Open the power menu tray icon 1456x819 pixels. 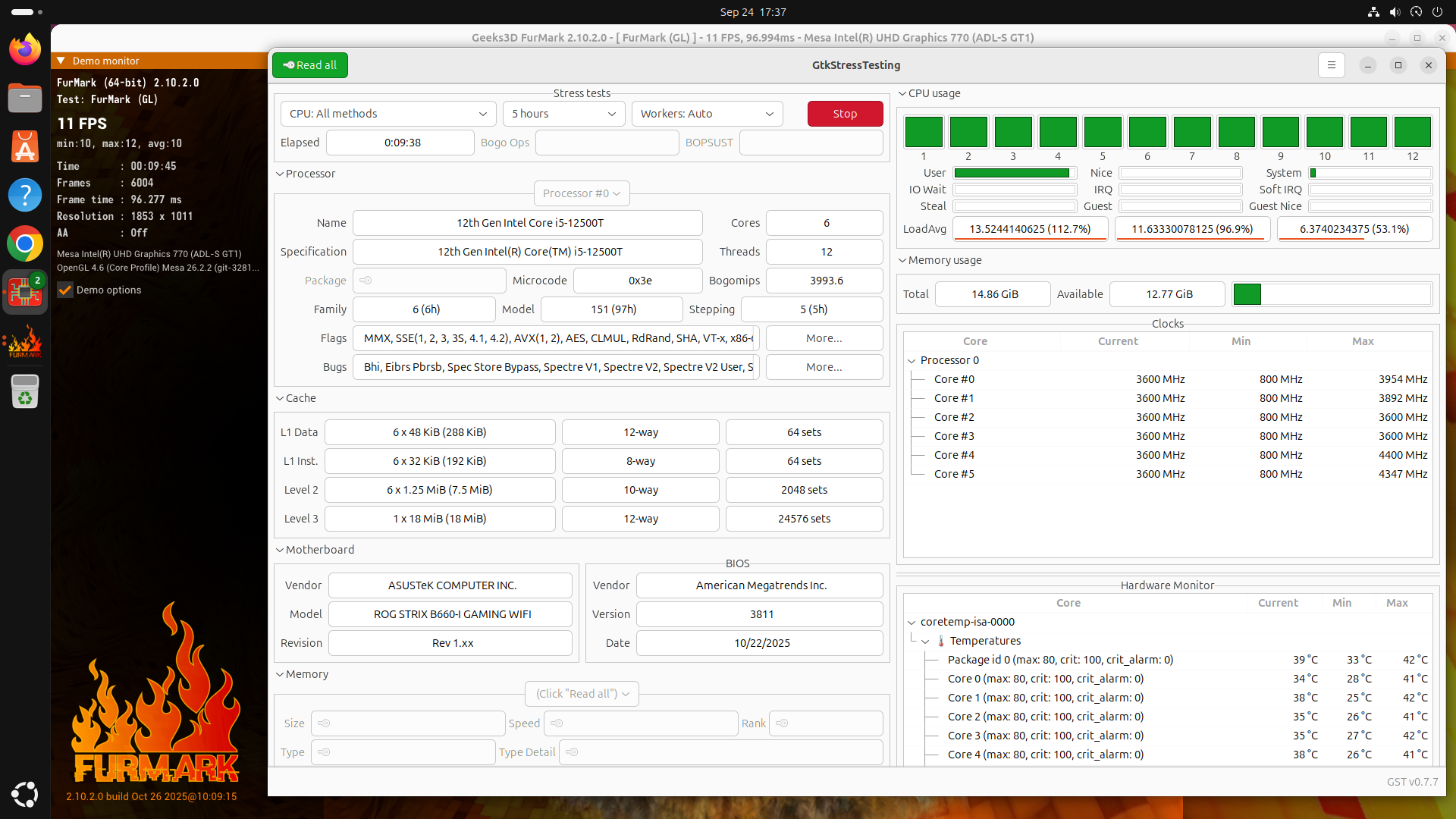[1437, 12]
